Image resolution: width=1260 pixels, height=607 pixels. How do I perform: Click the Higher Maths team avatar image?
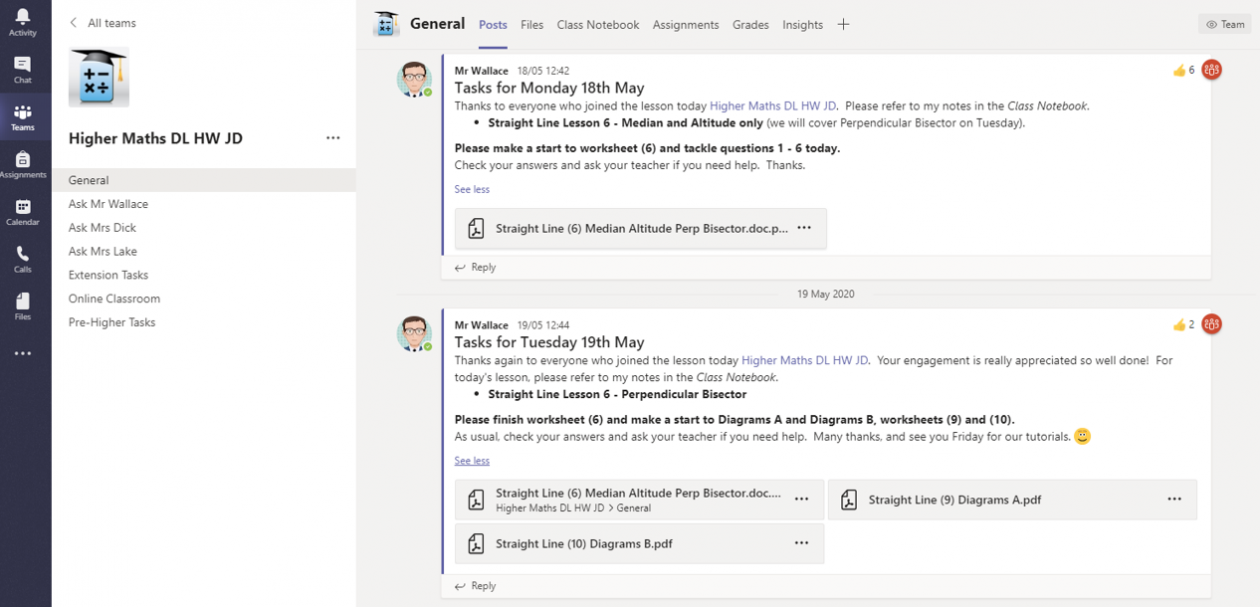(x=98, y=77)
